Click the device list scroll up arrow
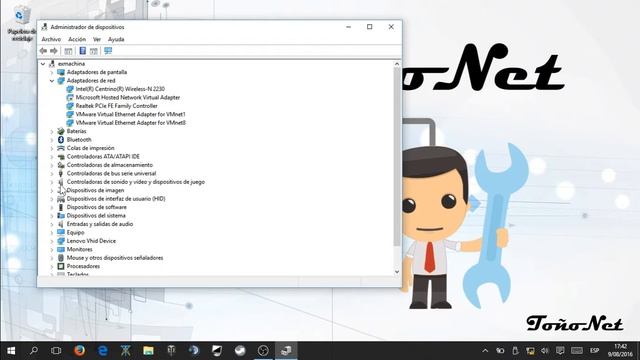This screenshot has height=360, width=640. pyautogui.click(x=397, y=64)
